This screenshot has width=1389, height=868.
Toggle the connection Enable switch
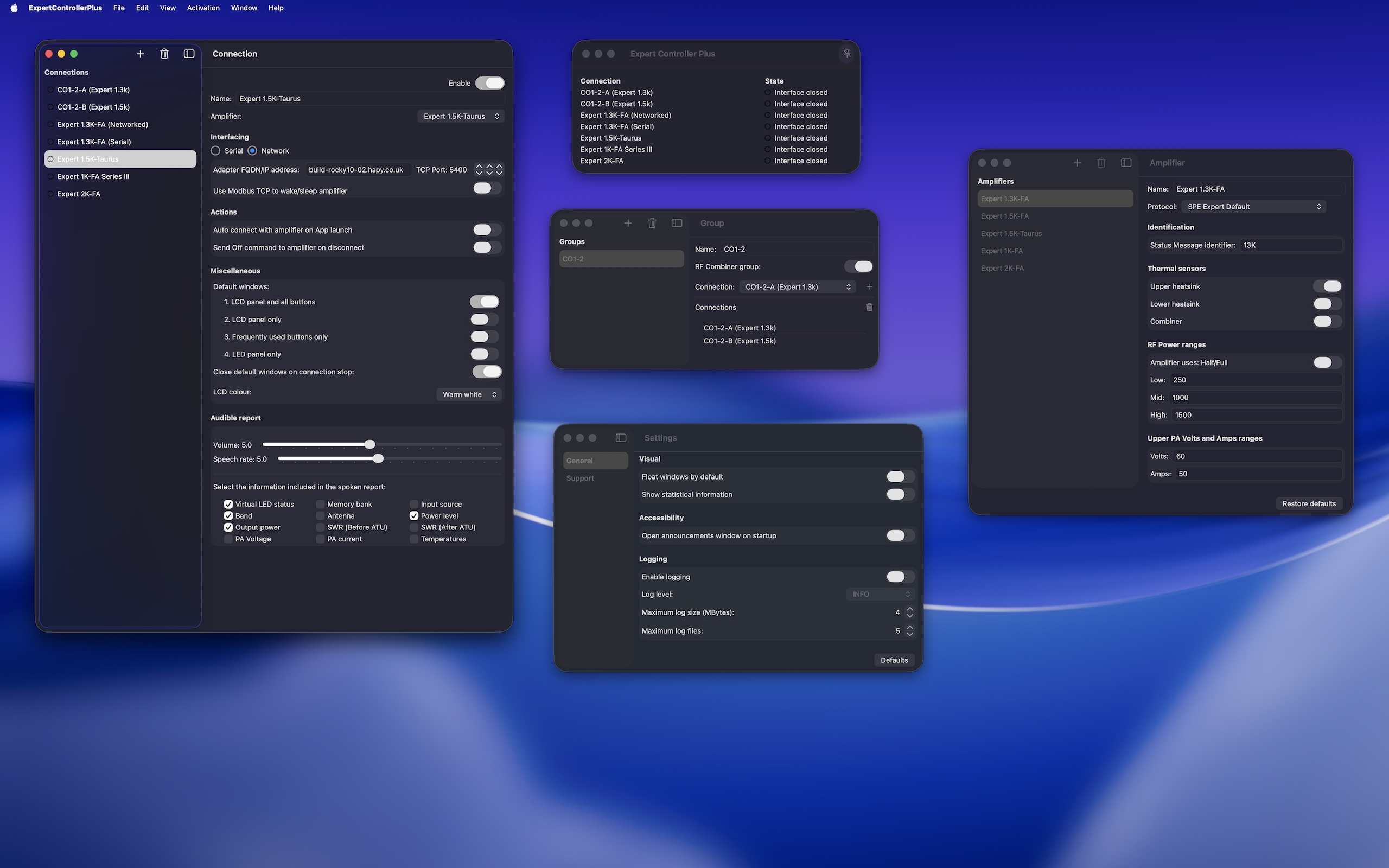point(490,82)
